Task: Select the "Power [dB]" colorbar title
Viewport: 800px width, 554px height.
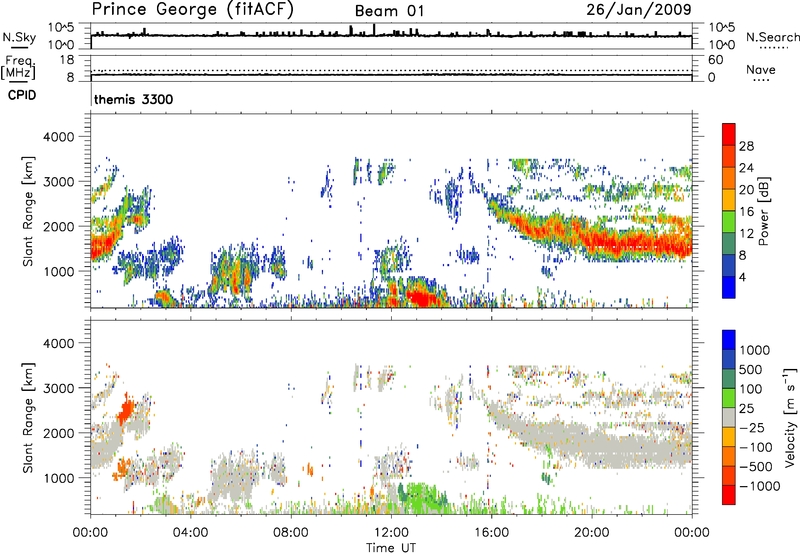Action: [x=763, y=211]
